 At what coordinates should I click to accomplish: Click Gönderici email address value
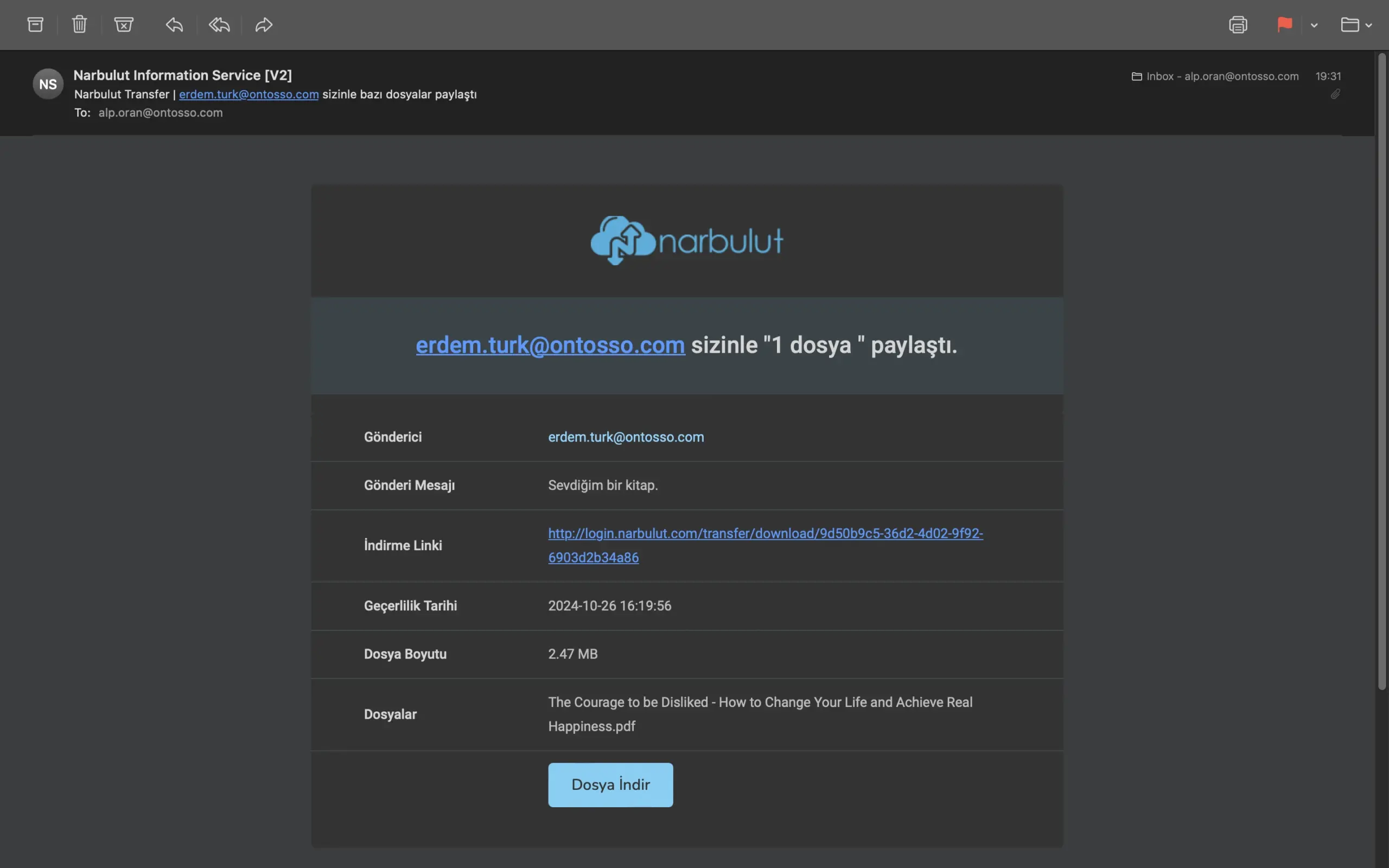[626, 437]
